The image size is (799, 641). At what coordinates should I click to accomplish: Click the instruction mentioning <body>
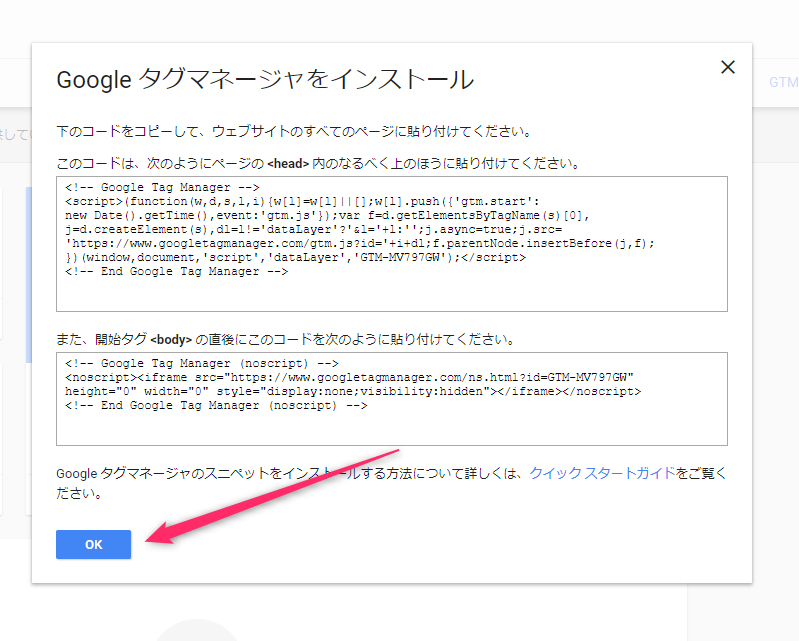coord(285,339)
